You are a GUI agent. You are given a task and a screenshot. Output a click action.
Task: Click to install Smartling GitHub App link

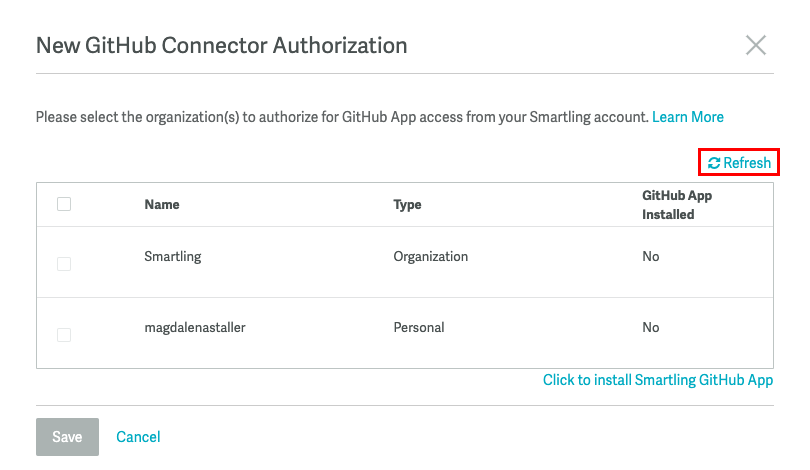[x=658, y=380]
